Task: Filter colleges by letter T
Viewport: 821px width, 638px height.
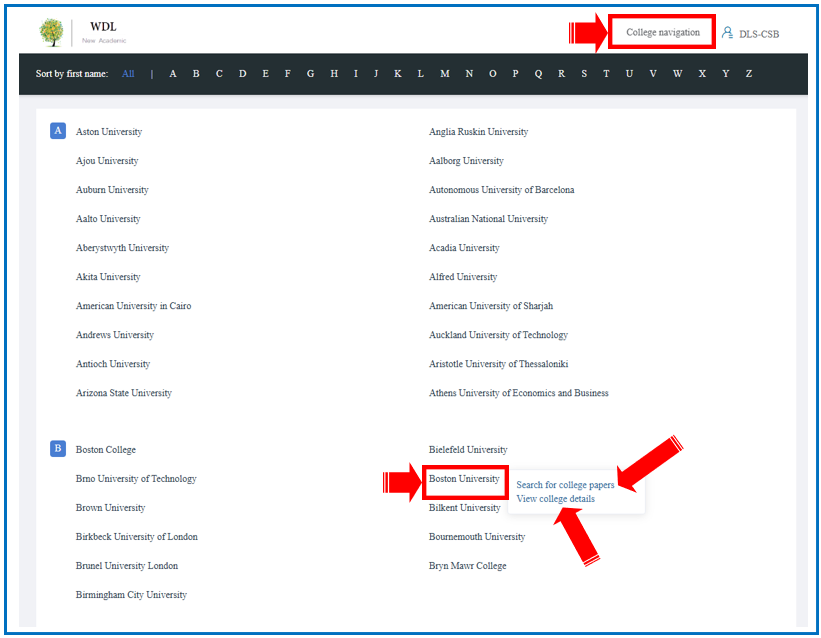Action: tap(606, 74)
